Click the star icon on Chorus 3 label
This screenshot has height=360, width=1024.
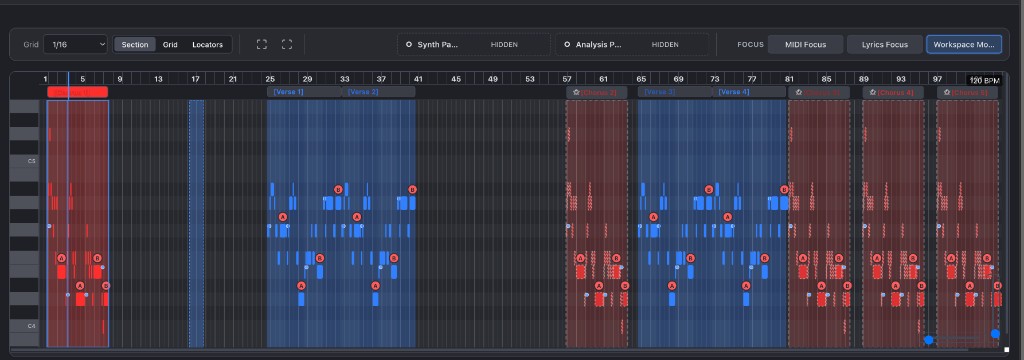[798, 92]
